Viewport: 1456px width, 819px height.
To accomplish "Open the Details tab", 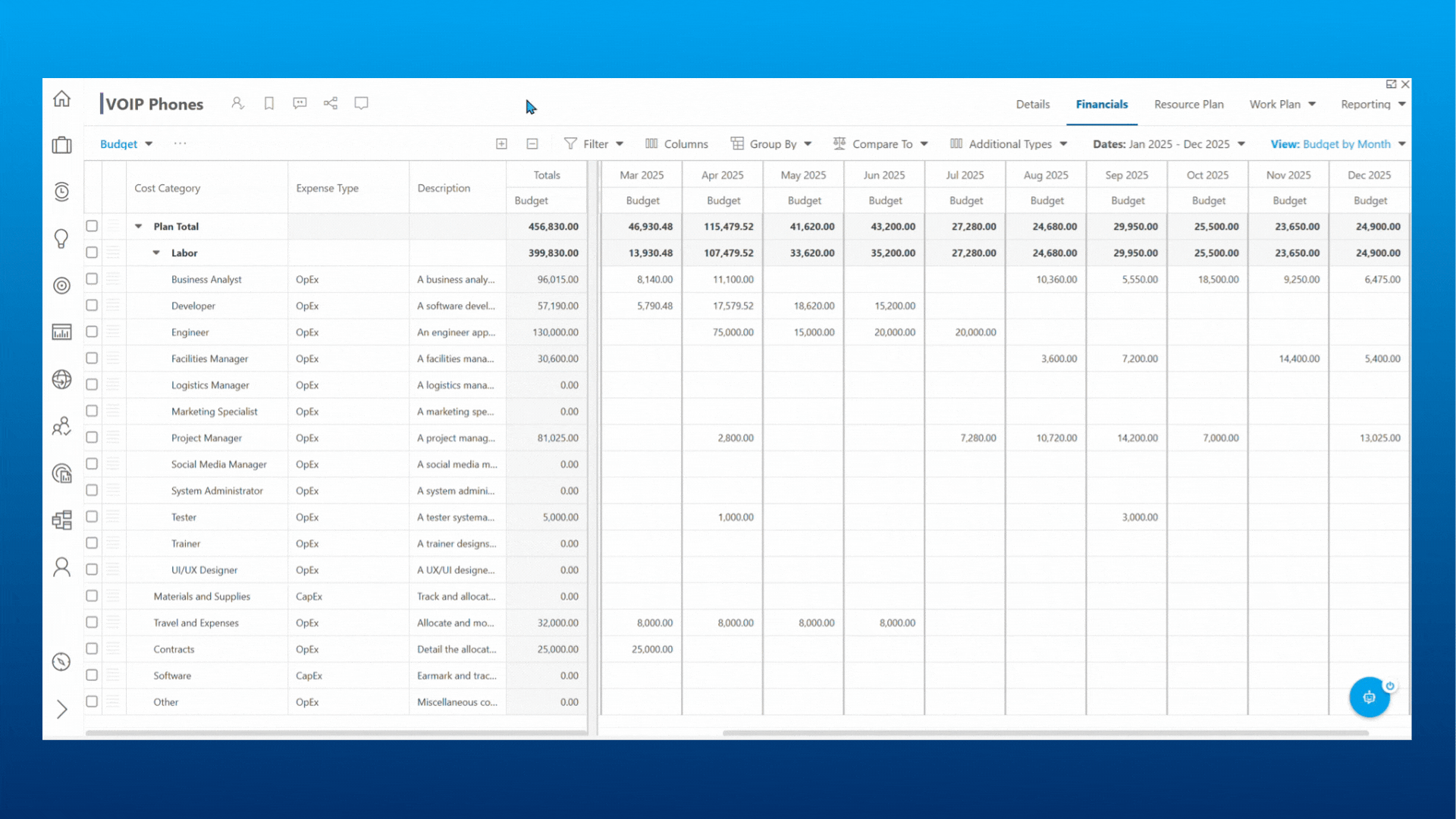I will click(x=1033, y=105).
